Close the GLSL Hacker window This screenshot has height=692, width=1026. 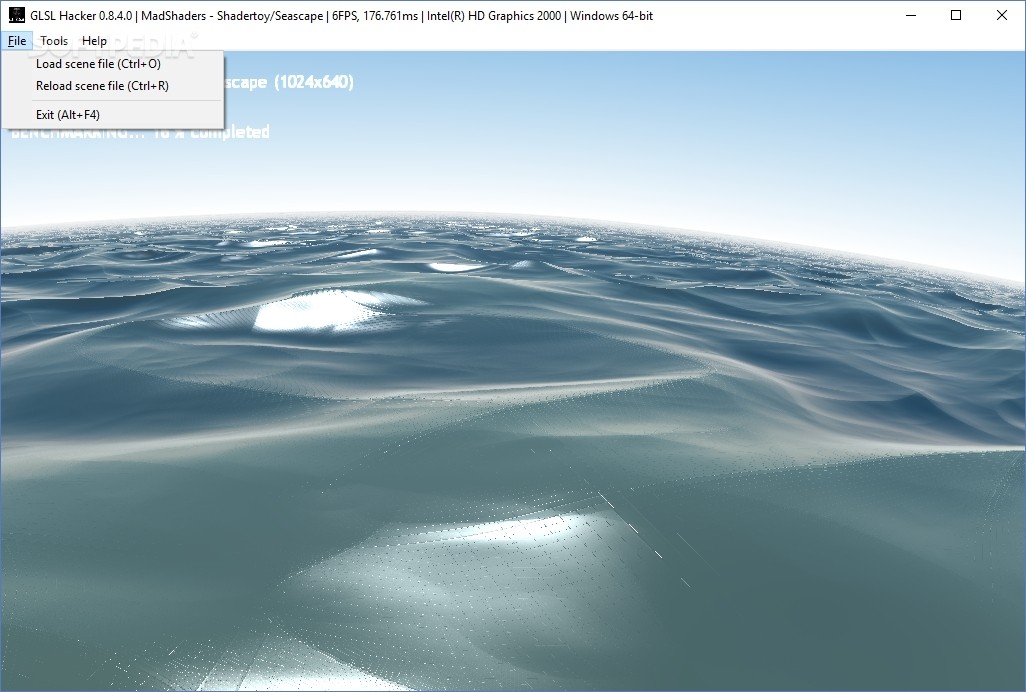pos(1002,15)
